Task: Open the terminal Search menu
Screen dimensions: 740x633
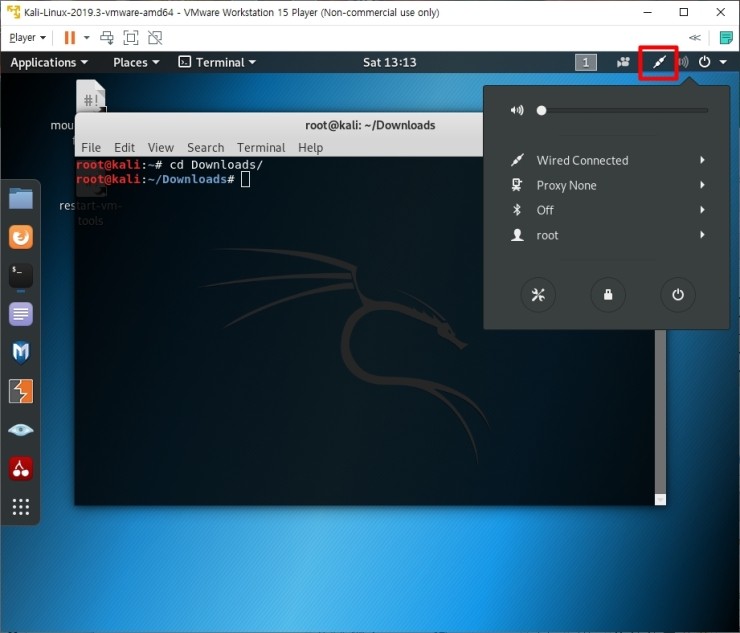Action: click(x=205, y=148)
